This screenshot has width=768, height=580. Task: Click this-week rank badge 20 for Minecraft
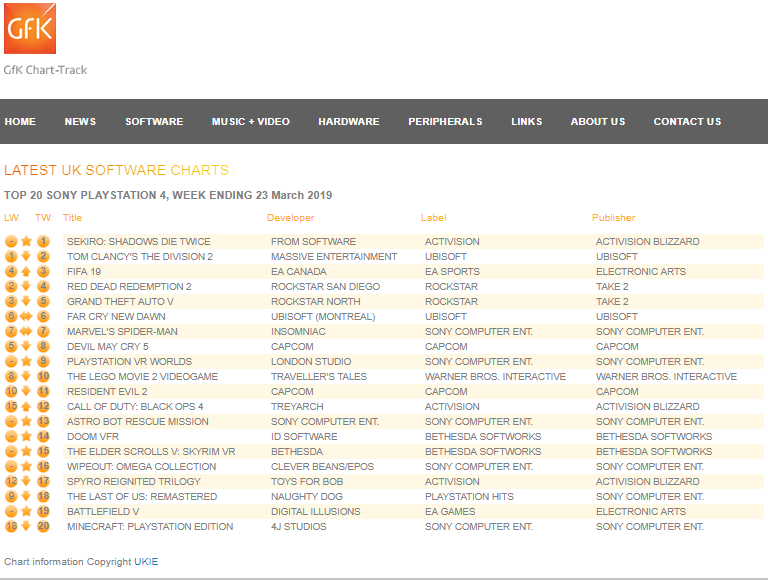[x=43, y=527]
